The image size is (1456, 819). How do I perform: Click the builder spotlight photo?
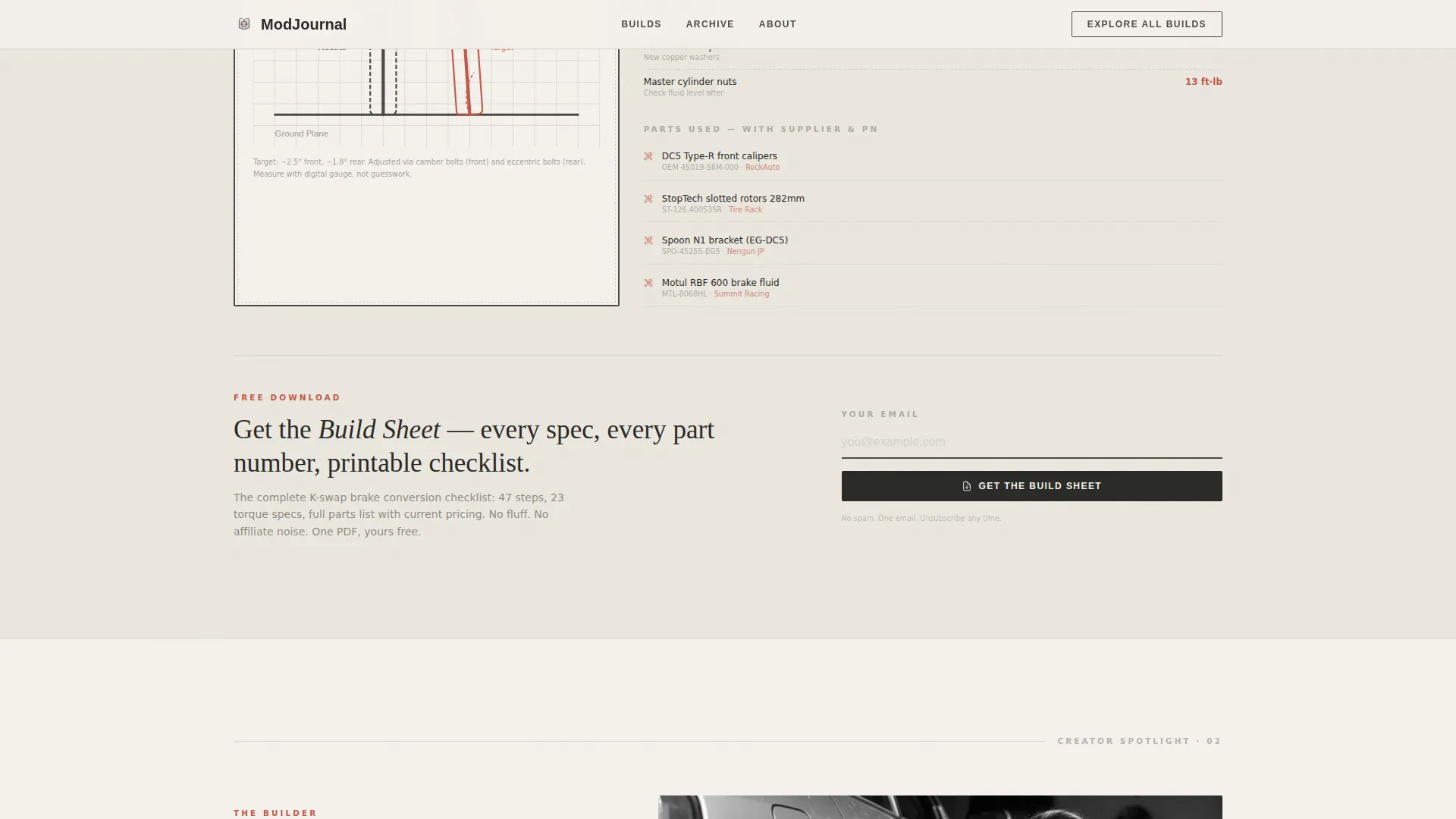[x=940, y=807]
